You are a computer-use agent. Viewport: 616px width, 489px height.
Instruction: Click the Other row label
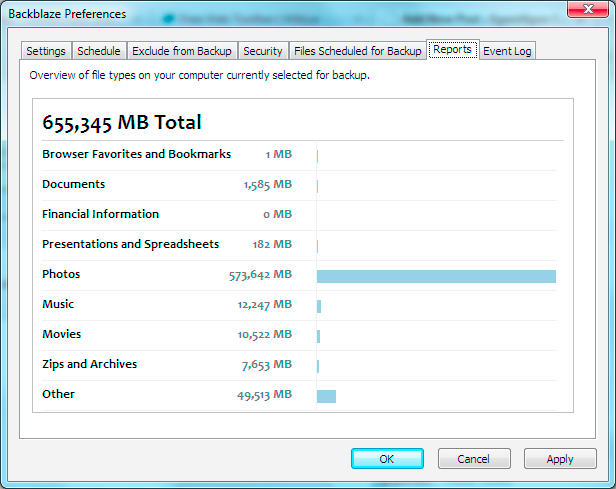(x=58, y=394)
